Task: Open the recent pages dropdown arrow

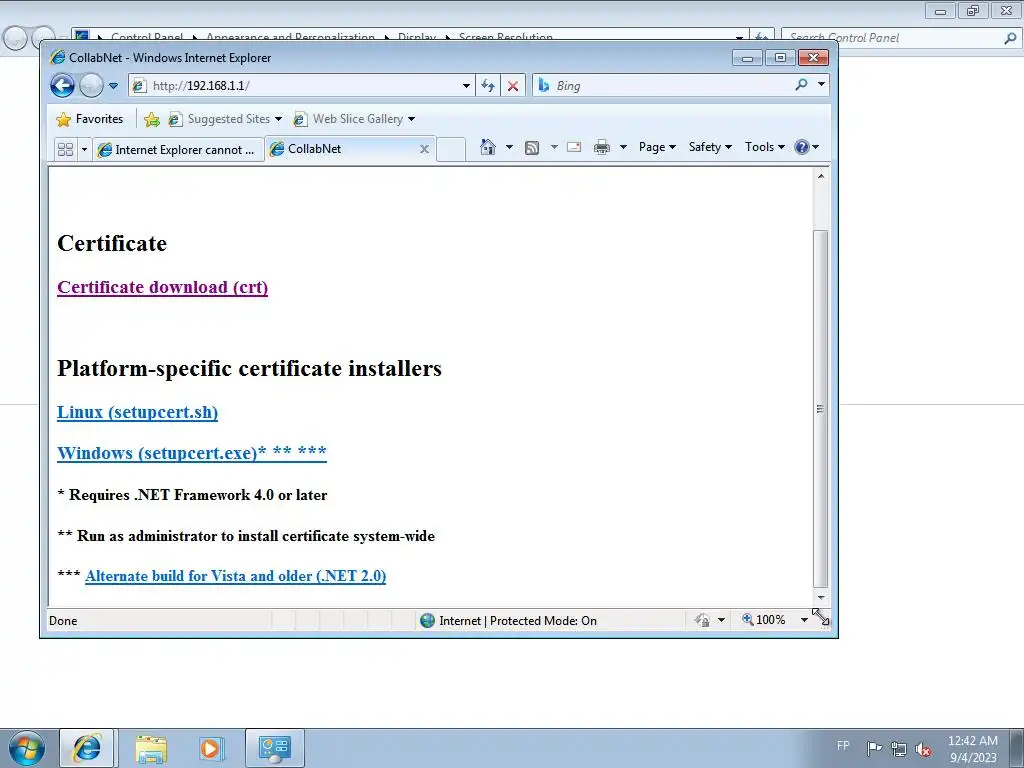Action: tap(114, 86)
